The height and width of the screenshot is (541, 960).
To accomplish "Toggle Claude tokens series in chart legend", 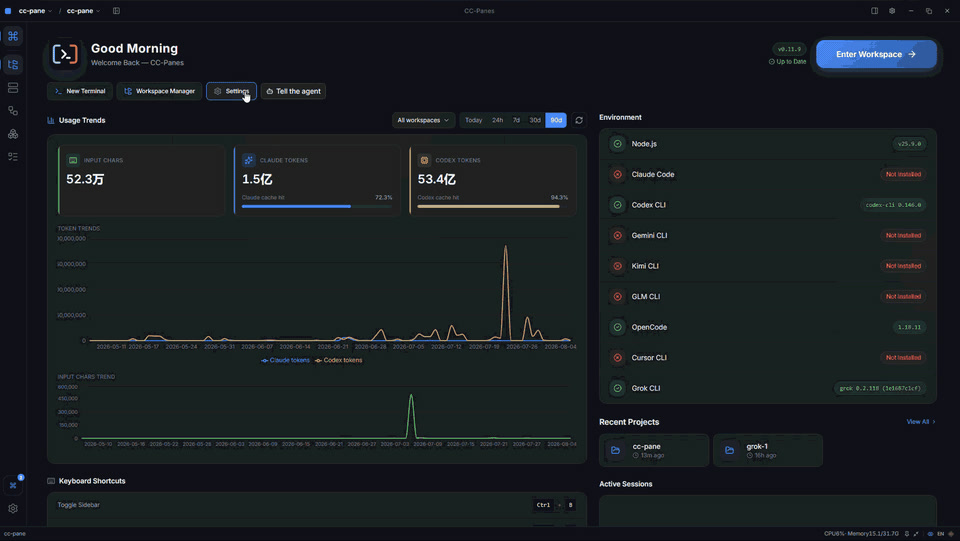I will click(285, 360).
